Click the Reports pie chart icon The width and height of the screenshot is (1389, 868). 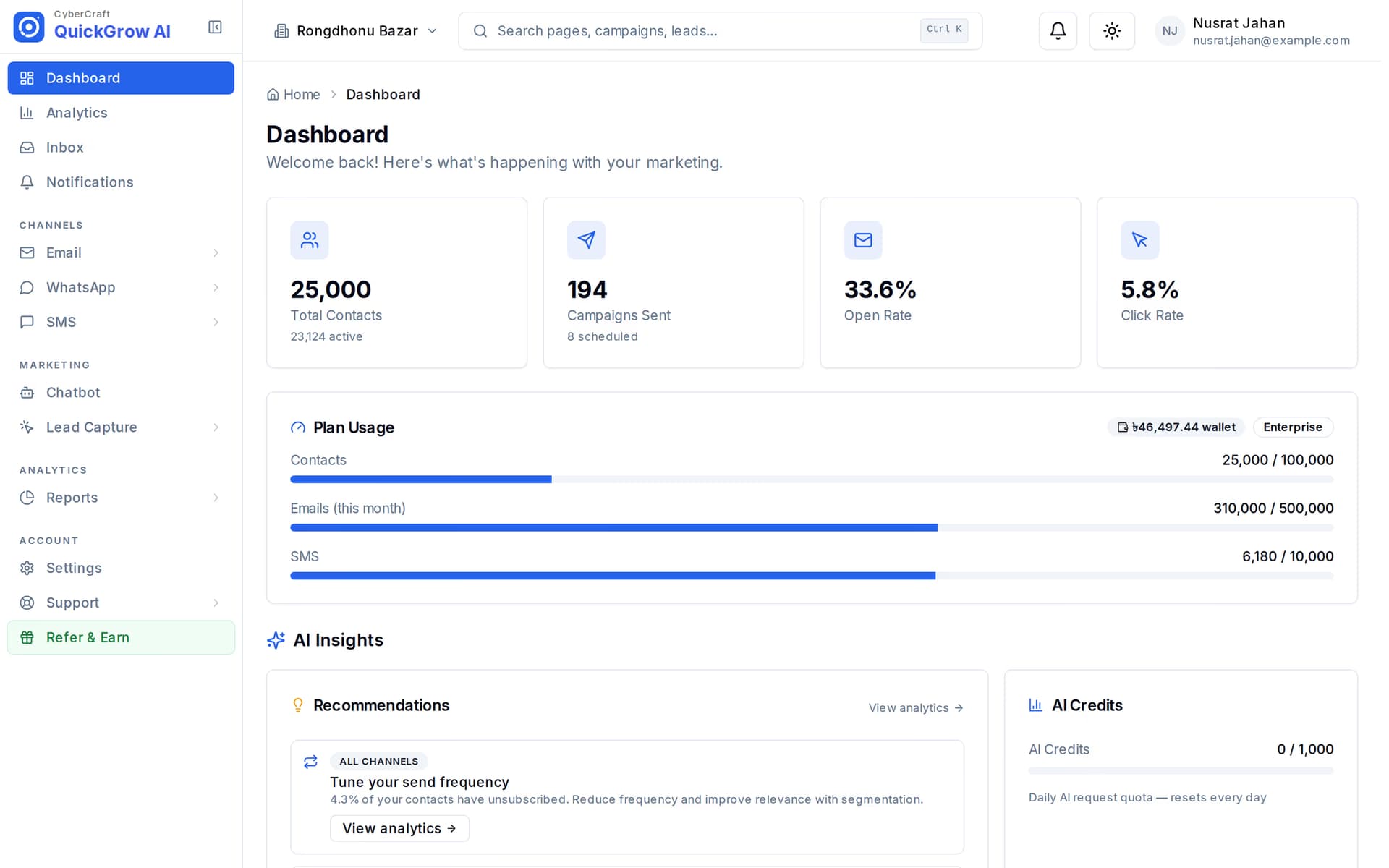click(x=27, y=498)
